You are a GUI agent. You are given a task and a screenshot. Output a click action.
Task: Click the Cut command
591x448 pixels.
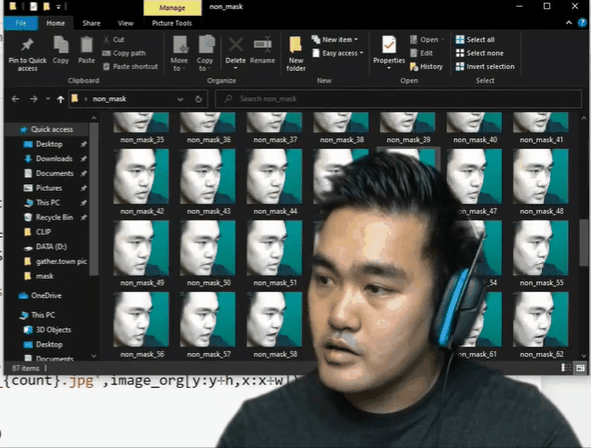coord(113,40)
